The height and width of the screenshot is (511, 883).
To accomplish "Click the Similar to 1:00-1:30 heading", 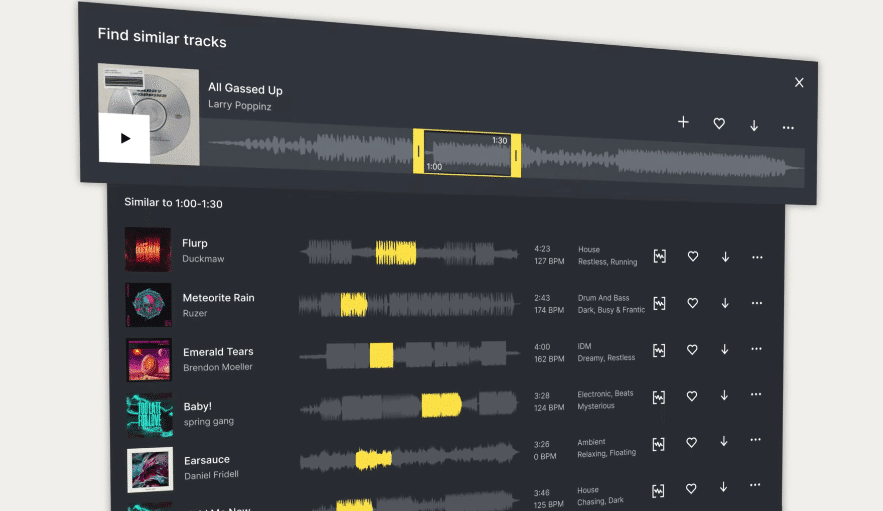I will 173,203.
